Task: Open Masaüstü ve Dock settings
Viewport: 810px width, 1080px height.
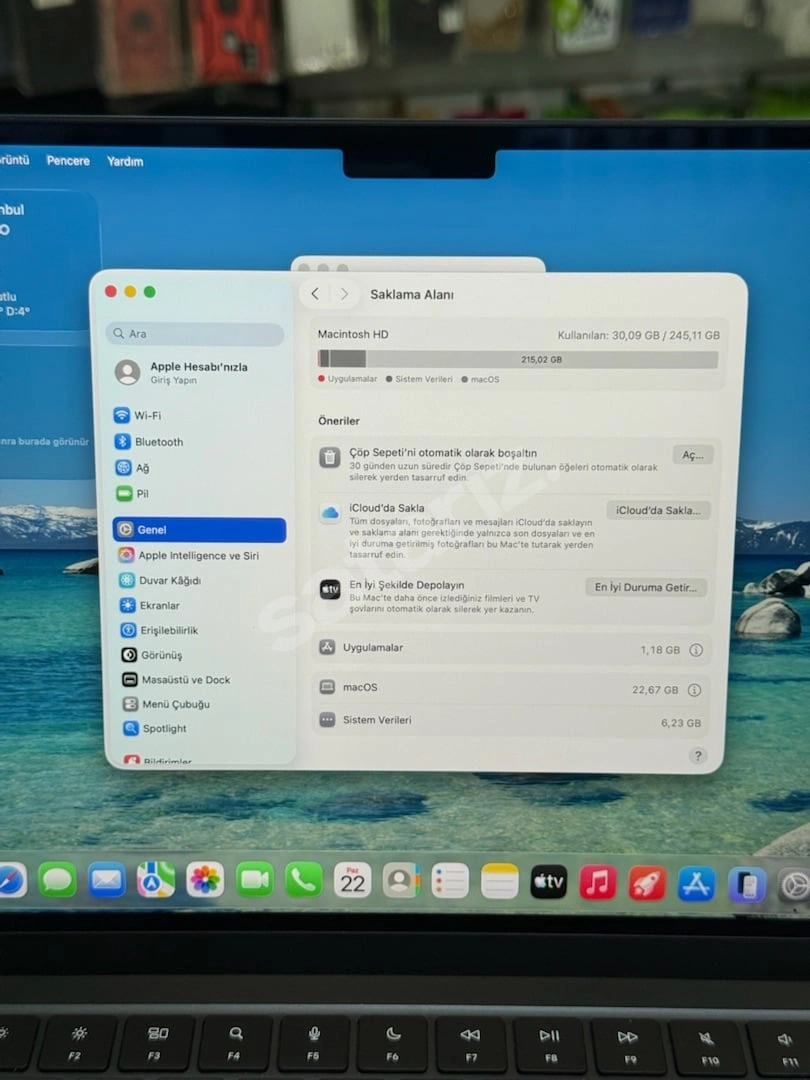Action: [176, 680]
